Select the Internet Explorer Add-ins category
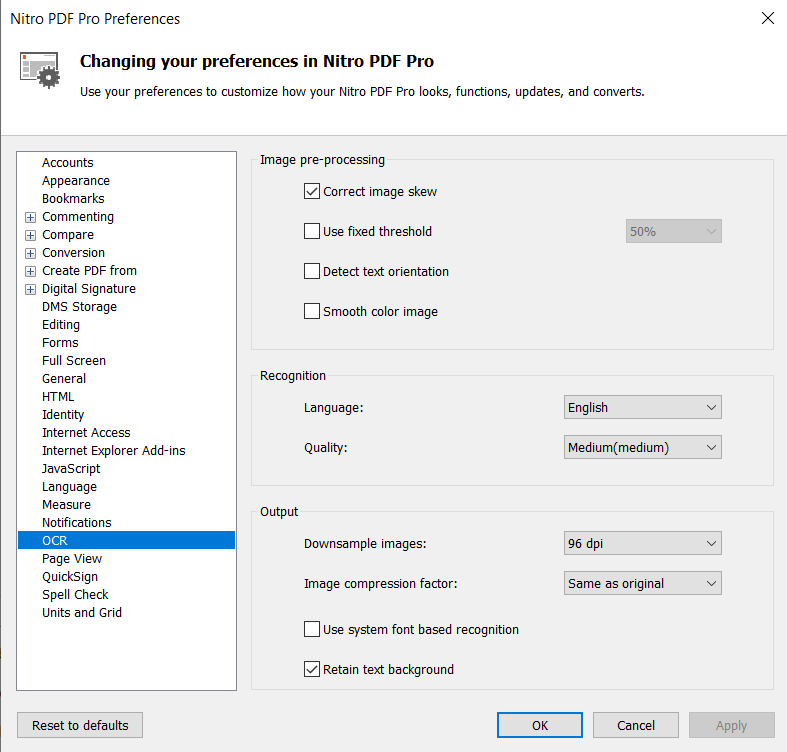This screenshot has width=787, height=752. pos(113,451)
